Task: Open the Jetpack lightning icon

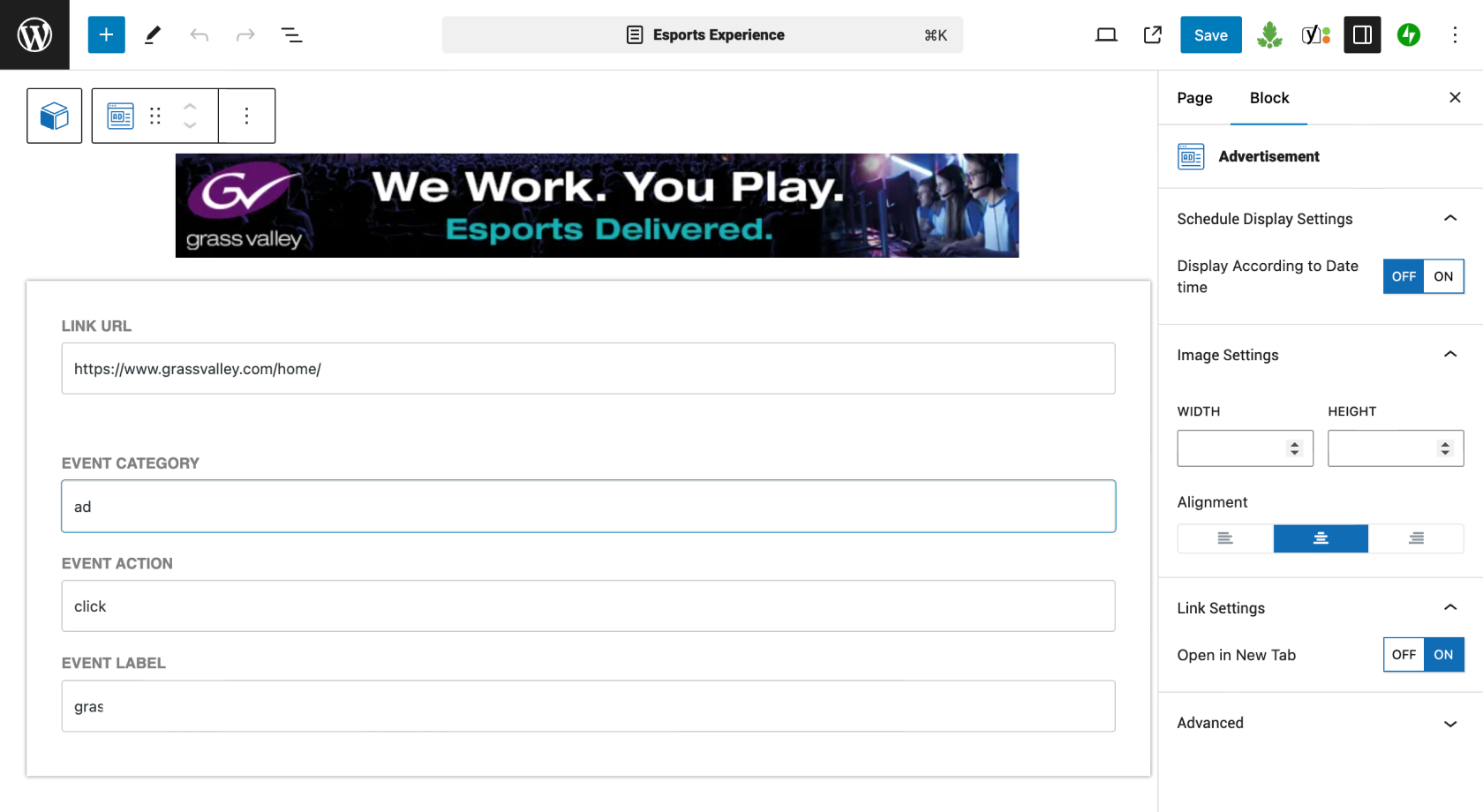Action: click(1409, 34)
